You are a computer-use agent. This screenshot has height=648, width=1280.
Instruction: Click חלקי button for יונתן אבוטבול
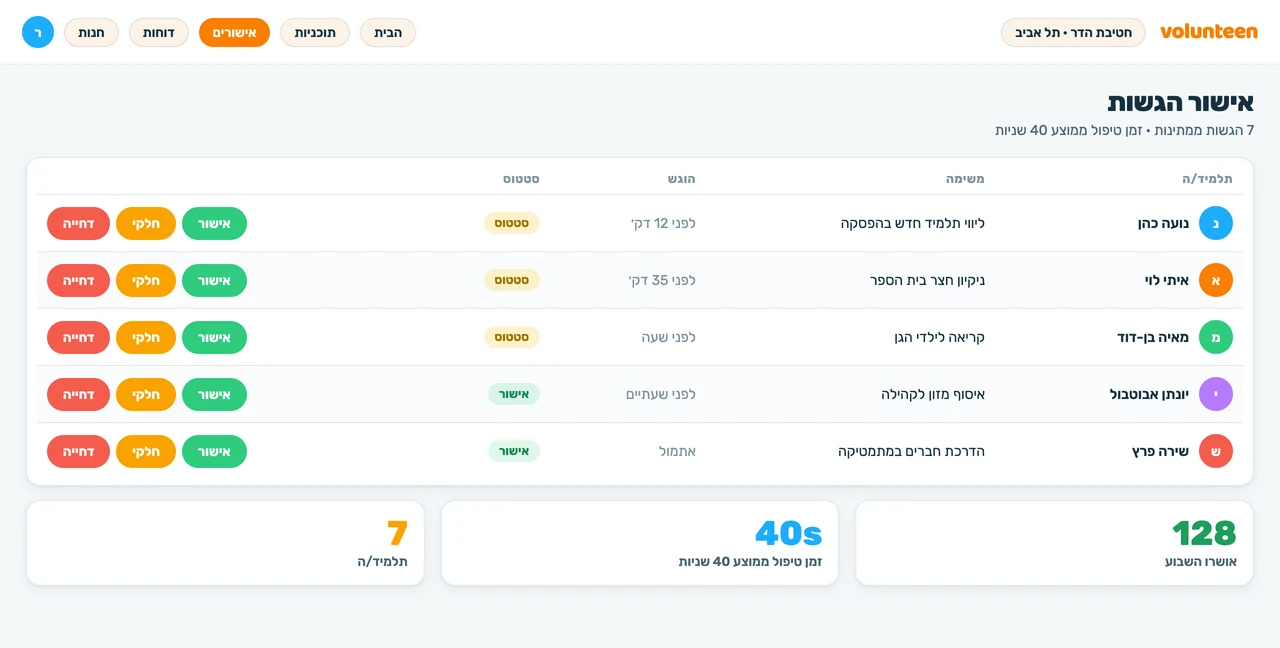146,394
